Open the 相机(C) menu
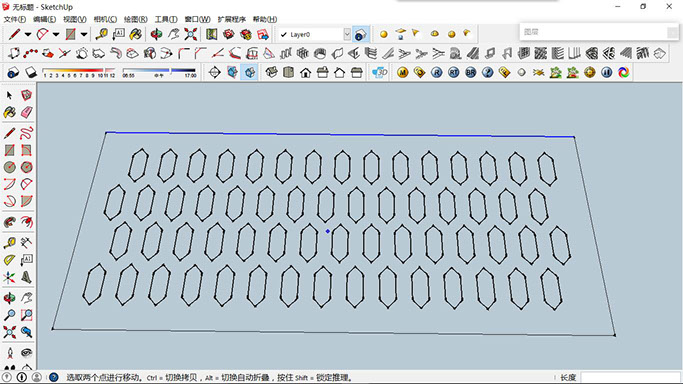Viewport: 683px width, 384px height. 105,19
